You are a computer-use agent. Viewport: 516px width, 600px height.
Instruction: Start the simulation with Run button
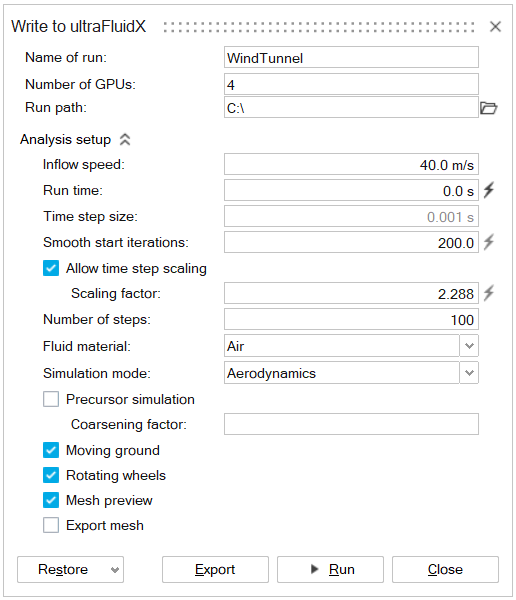coord(330,569)
